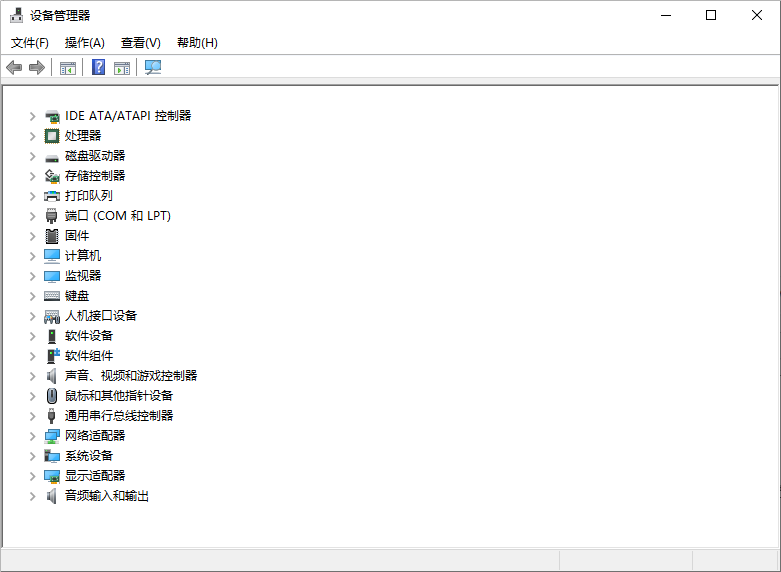Select the 通用串行总线控制器 label
781x572 pixels.
pos(119,416)
